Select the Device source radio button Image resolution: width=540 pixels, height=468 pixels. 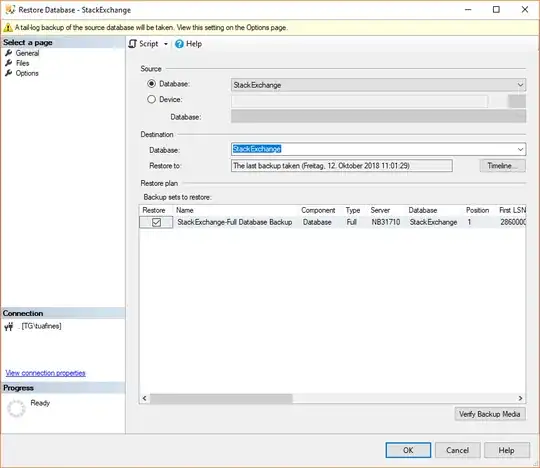pos(152,99)
